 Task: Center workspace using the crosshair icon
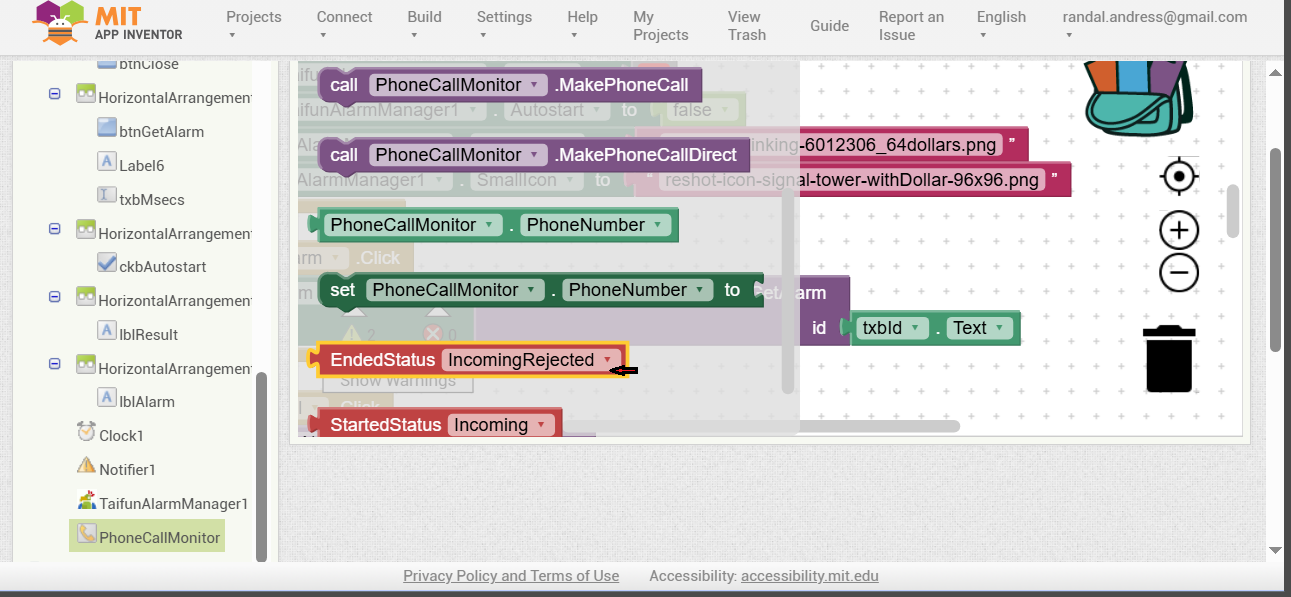point(1179,177)
